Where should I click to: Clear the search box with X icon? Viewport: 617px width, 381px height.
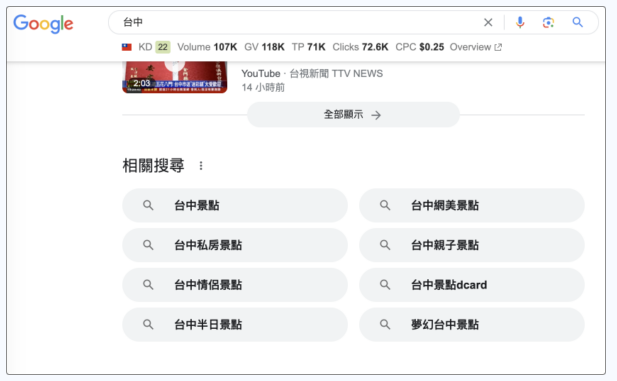tap(488, 22)
